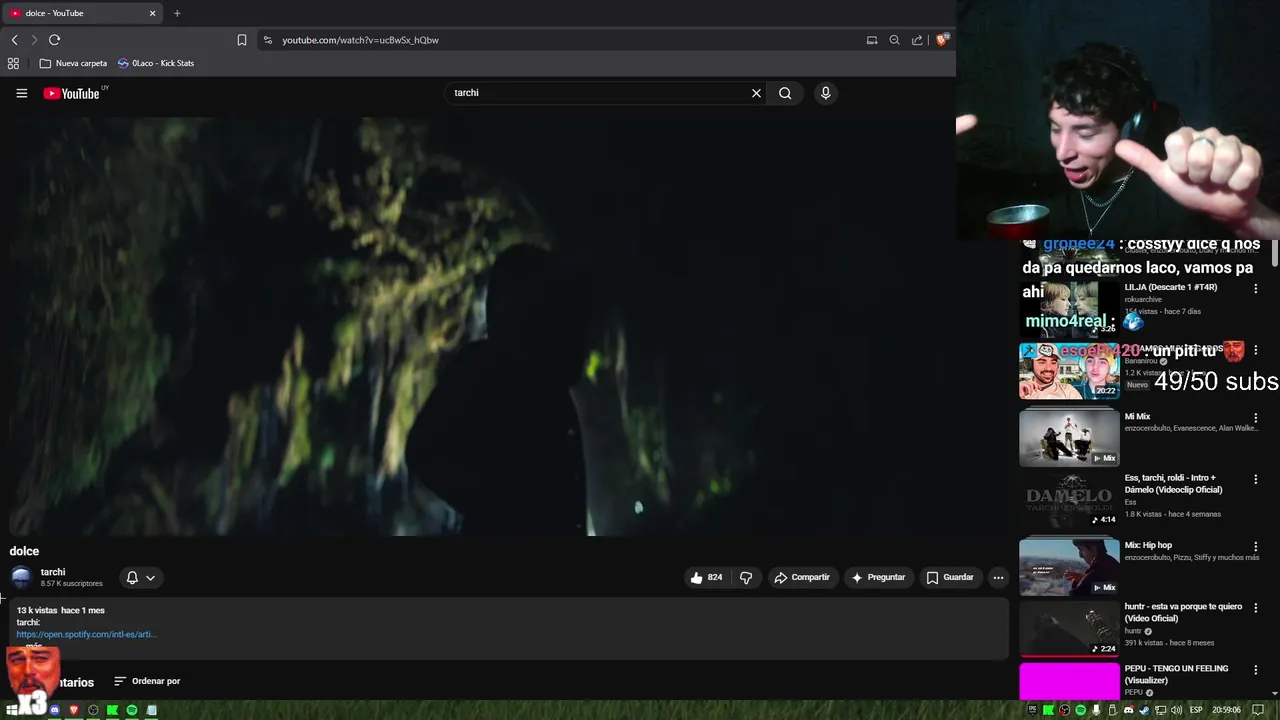Expand notification options chevron beside bell

(x=150, y=577)
